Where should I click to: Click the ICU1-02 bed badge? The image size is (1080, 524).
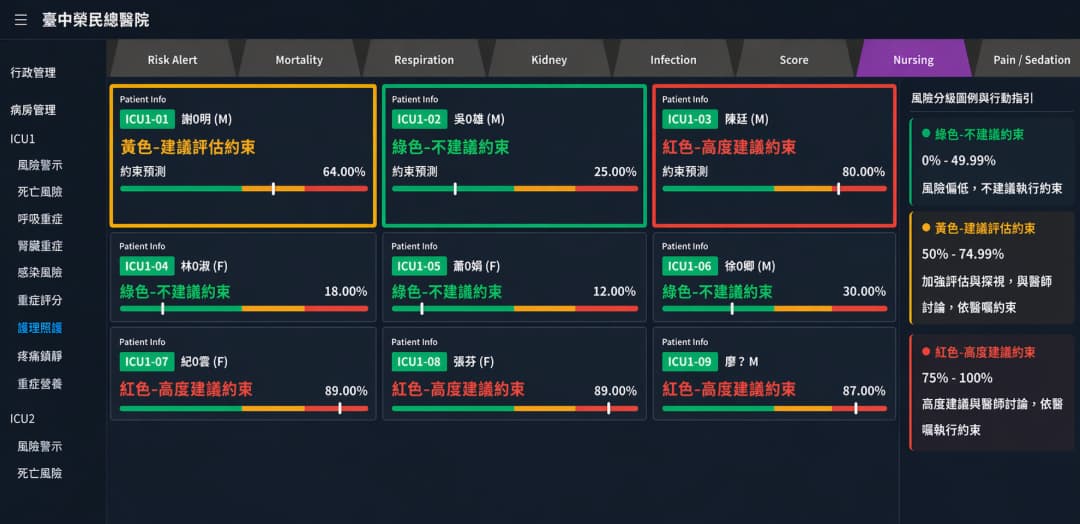pos(419,119)
